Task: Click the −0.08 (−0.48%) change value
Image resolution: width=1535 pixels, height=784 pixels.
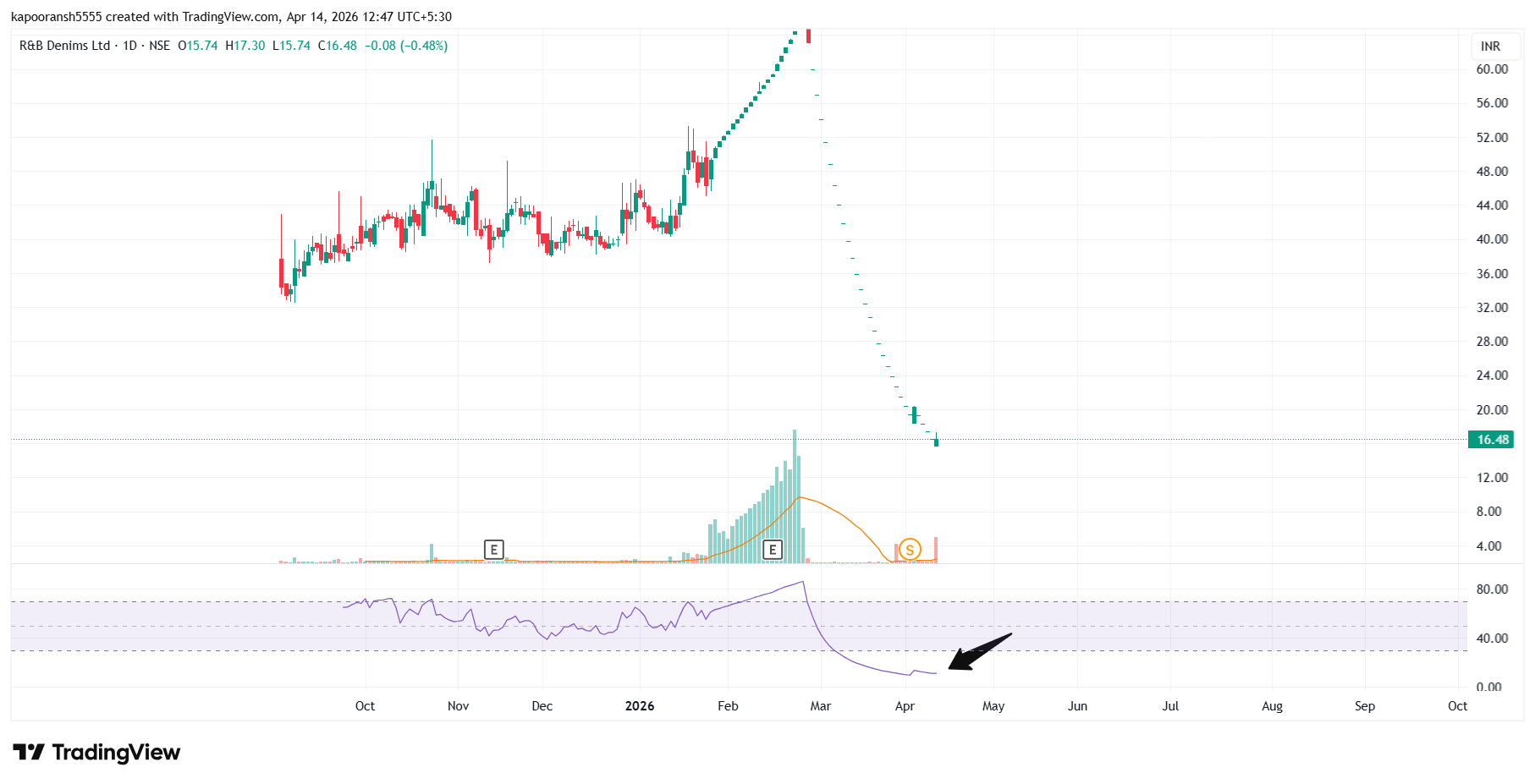Action: (x=406, y=46)
